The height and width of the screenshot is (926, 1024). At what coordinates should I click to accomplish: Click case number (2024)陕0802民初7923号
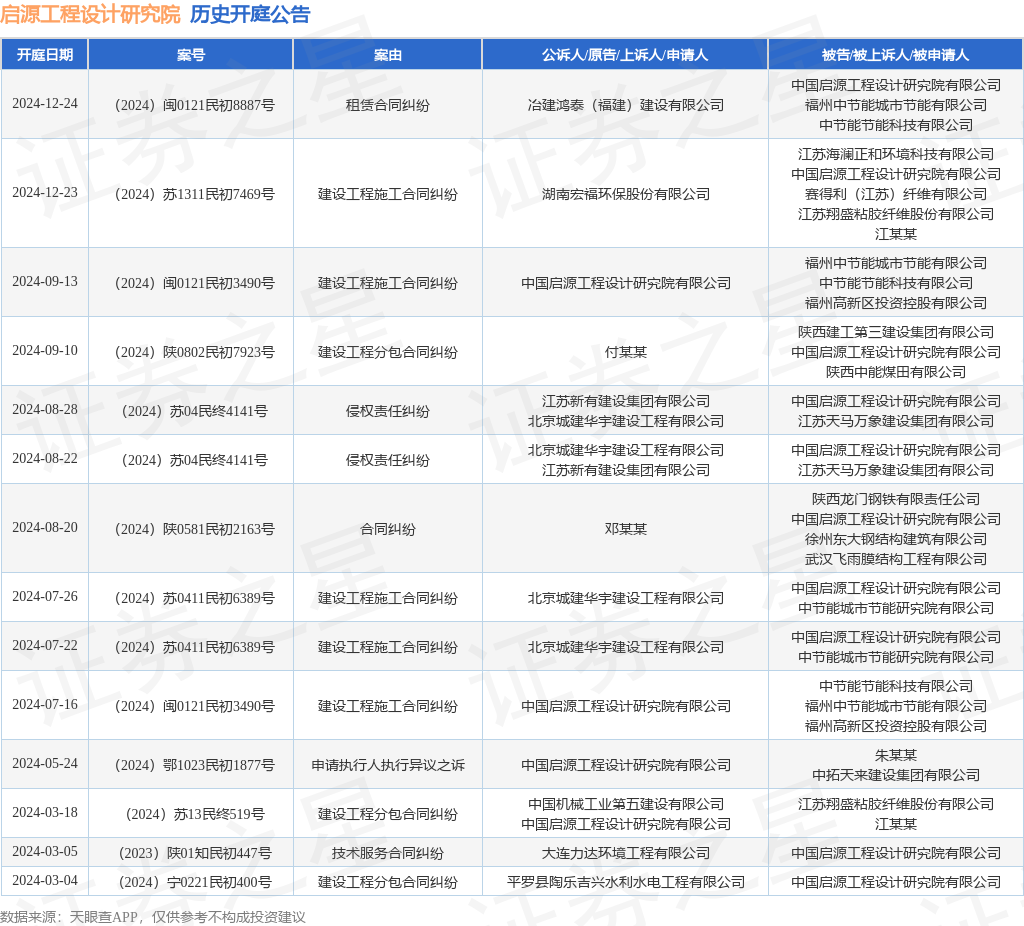click(x=195, y=352)
